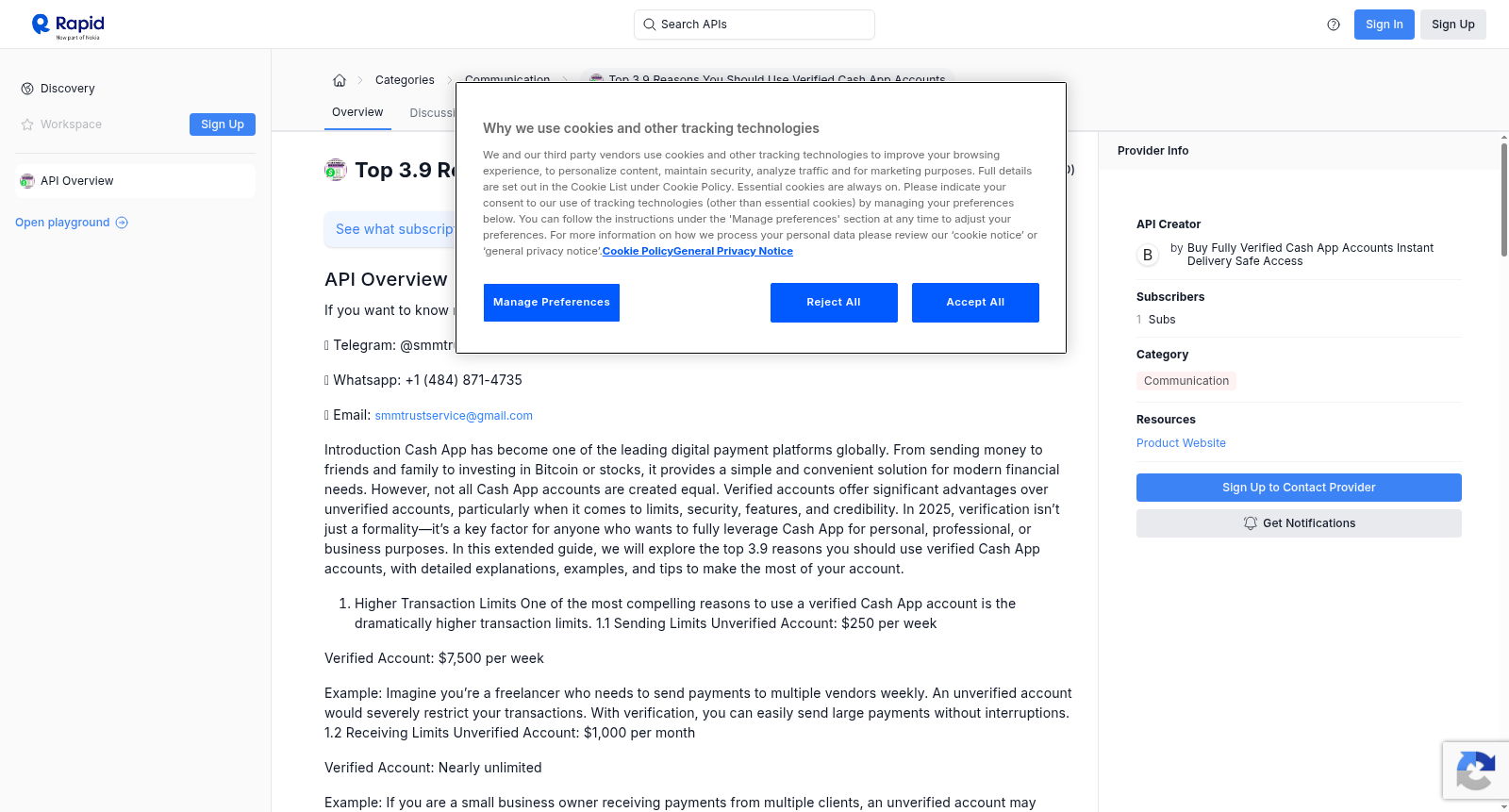
Task: Click the page vertical scrollbar thumb
Action: (x=1504, y=198)
